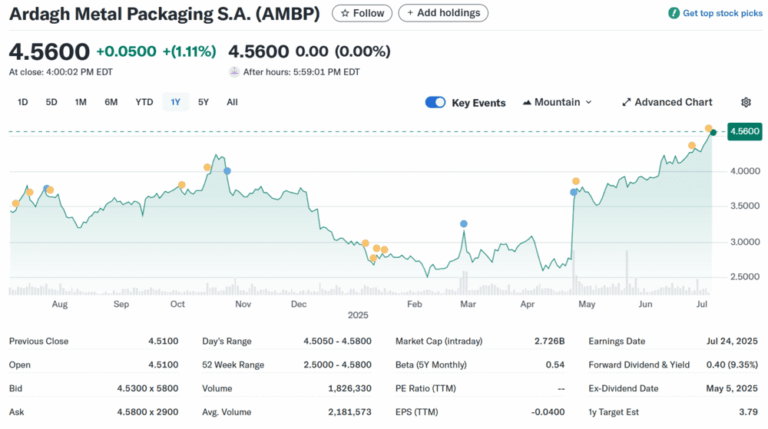Click the 4.5600 price label on chart axis
Image resolution: width=768 pixels, height=429 pixels.
(x=744, y=131)
